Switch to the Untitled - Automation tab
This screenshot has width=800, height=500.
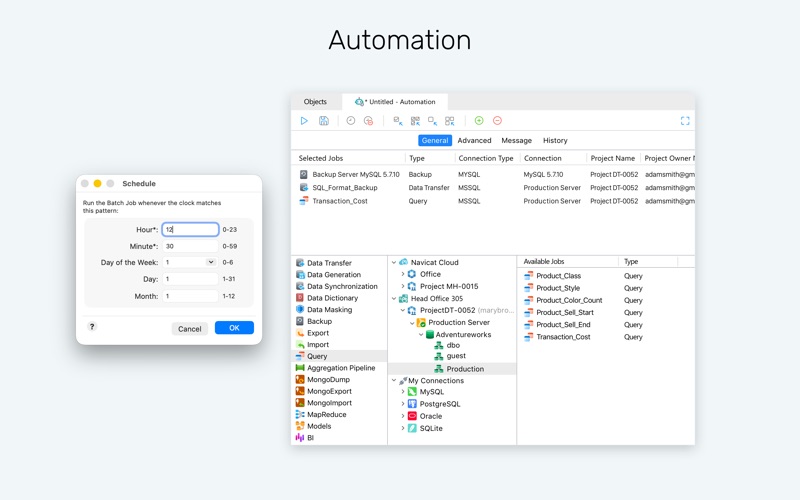click(395, 102)
